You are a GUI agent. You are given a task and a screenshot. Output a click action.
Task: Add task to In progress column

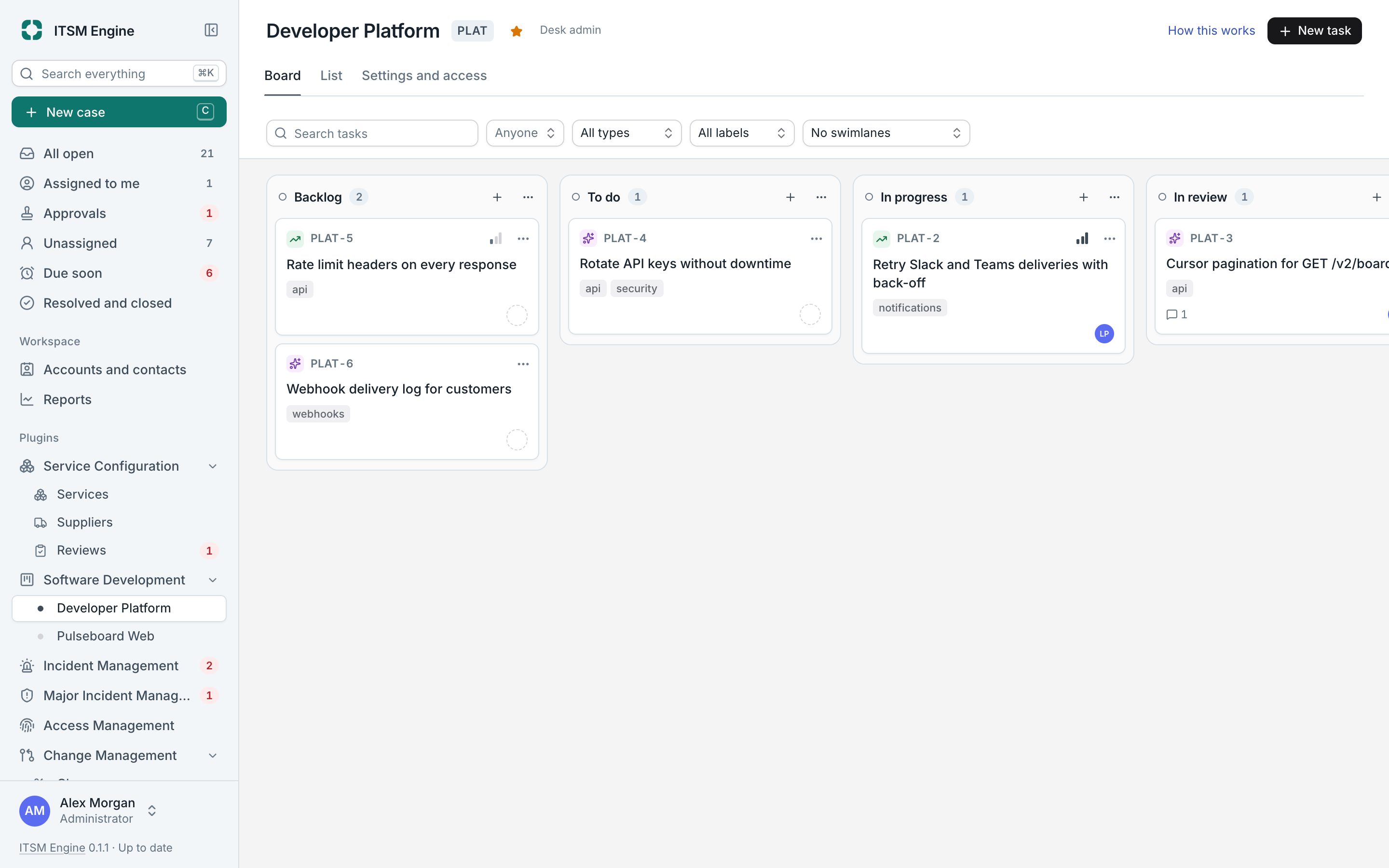pos(1084,197)
